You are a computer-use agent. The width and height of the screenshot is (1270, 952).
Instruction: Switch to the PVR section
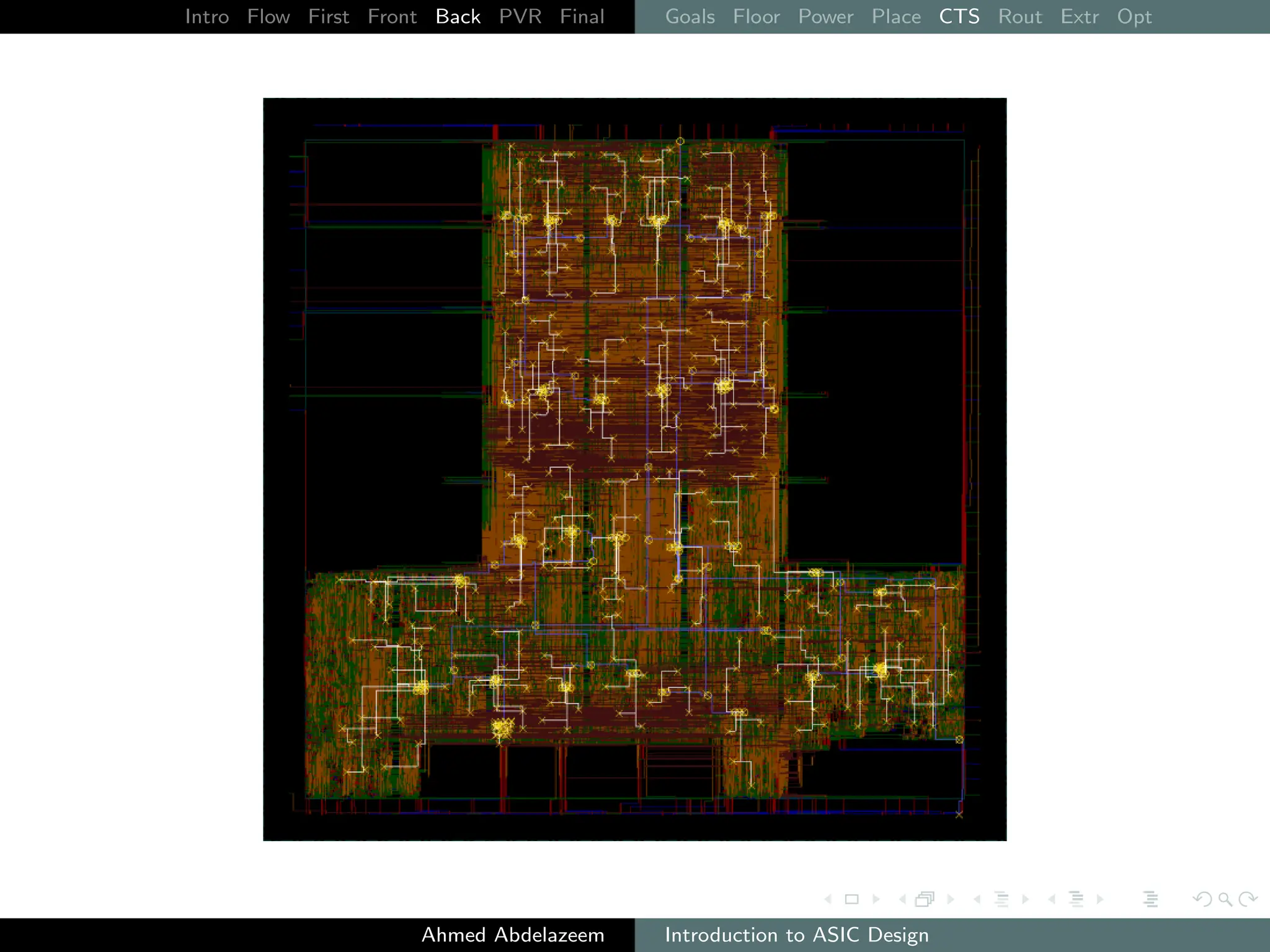coord(520,17)
